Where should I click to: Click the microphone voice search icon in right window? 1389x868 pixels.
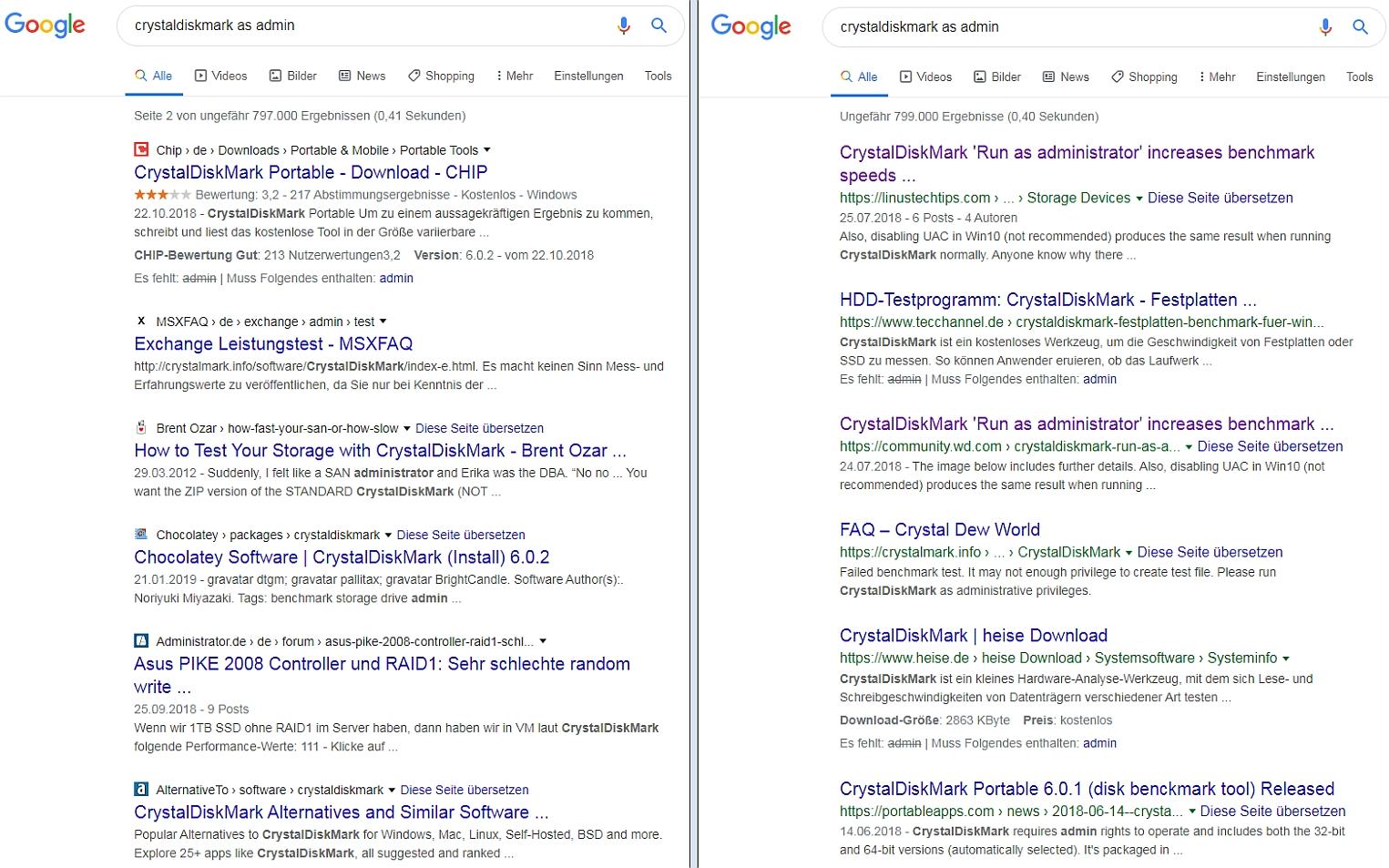1325,27
